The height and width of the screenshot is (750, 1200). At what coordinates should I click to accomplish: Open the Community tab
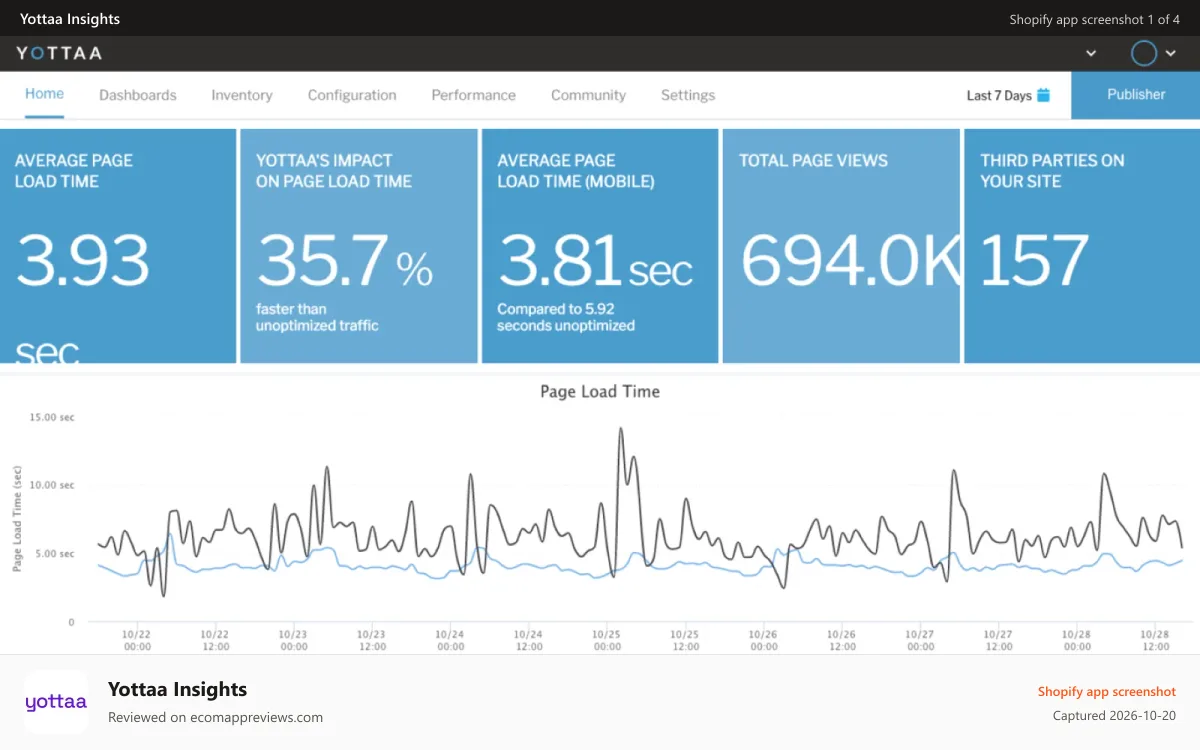pyautogui.click(x=588, y=95)
